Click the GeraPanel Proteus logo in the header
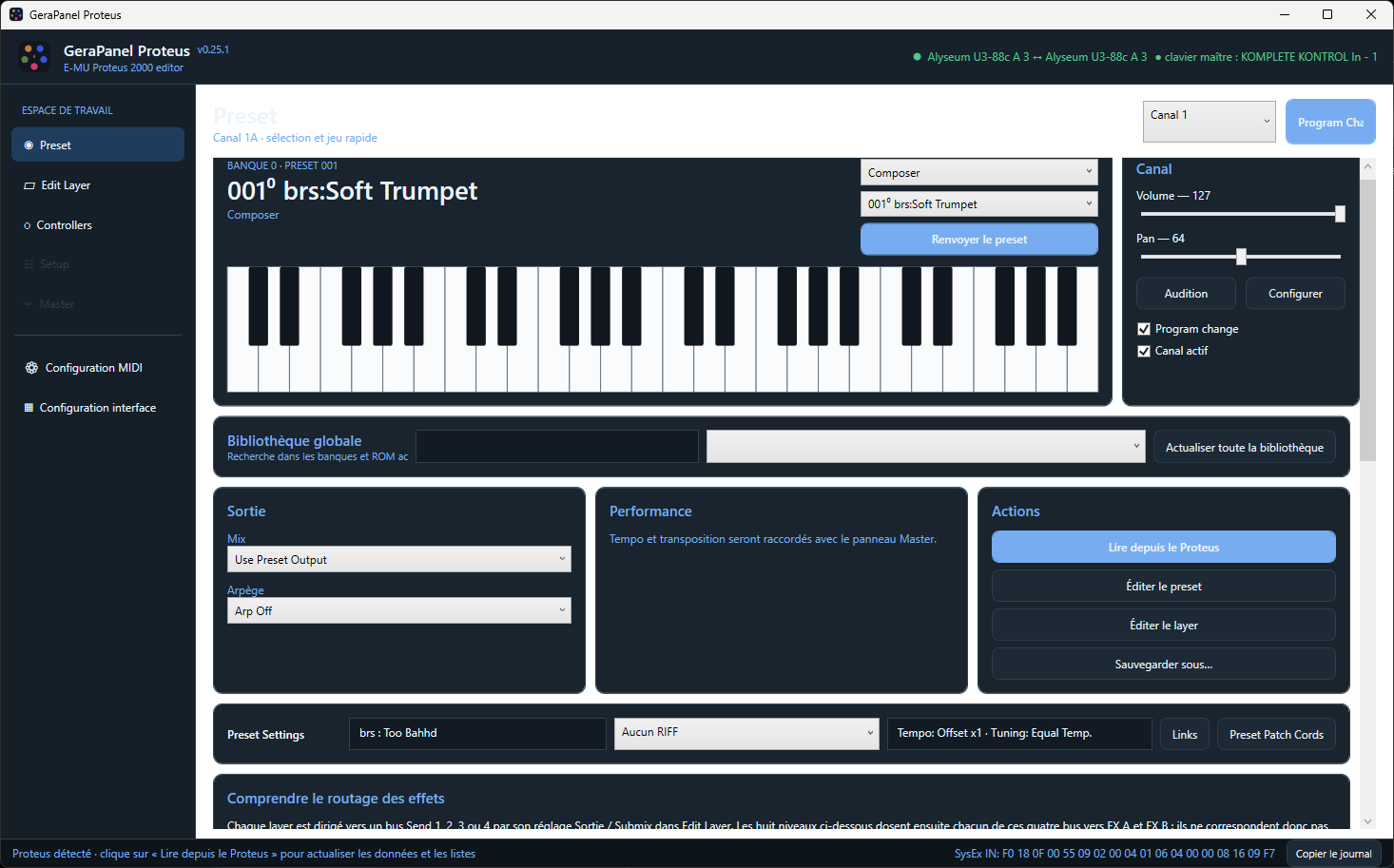The image size is (1394, 868). pos(34,57)
